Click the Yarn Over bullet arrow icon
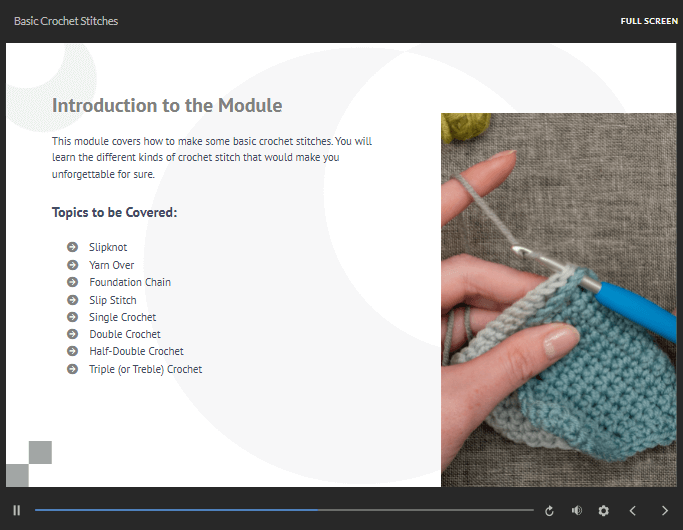This screenshot has width=683, height=530. coord(72,265)
